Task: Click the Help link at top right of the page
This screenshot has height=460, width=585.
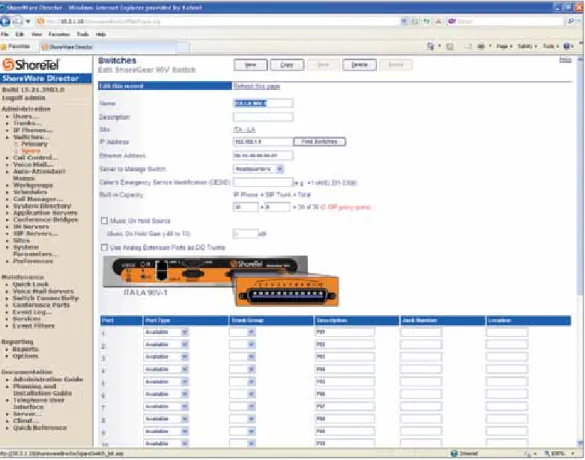Action: tap(565, 60)
